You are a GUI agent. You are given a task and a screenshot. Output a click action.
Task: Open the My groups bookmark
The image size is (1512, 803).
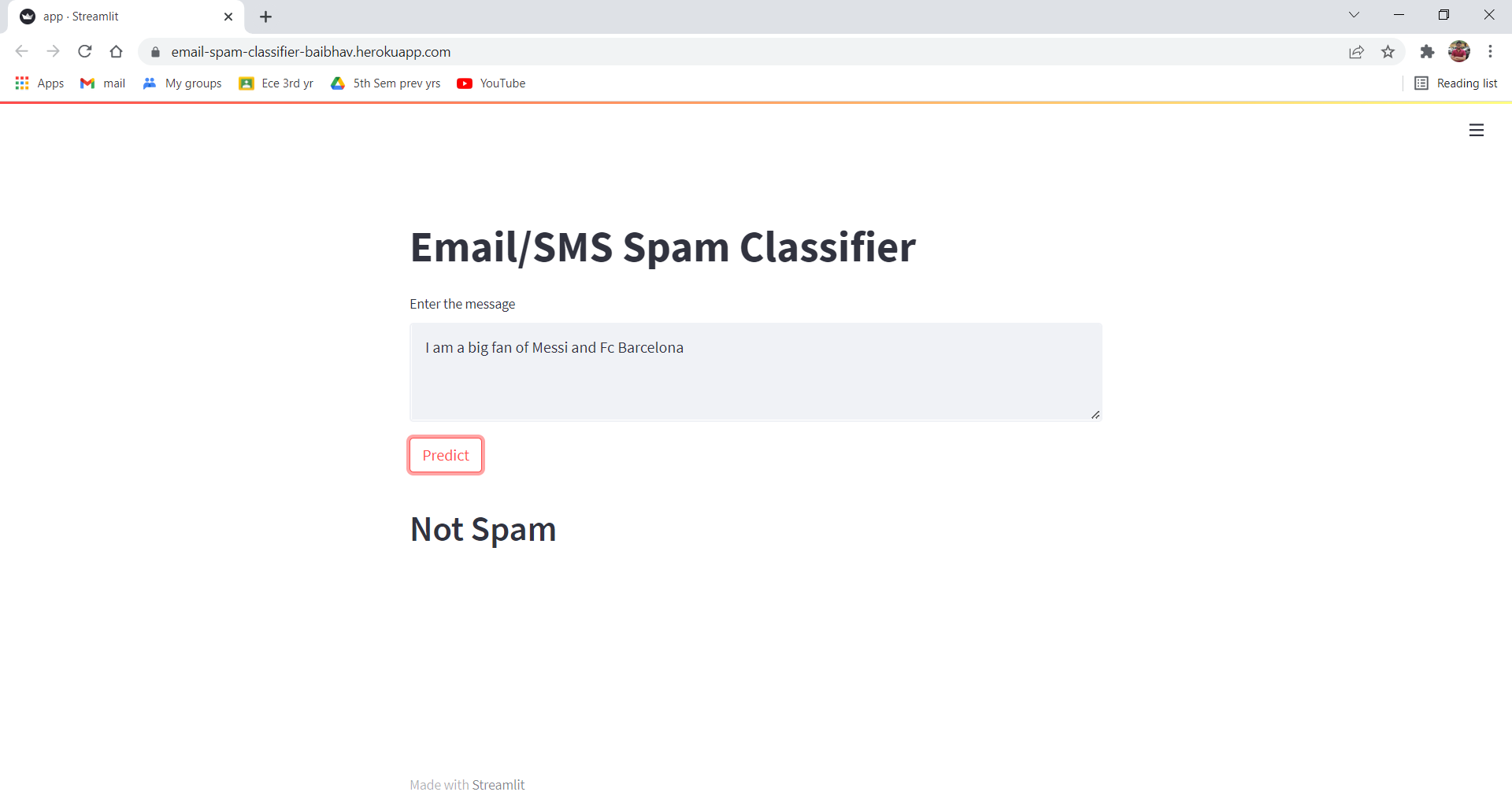click(x=182, y=83)
